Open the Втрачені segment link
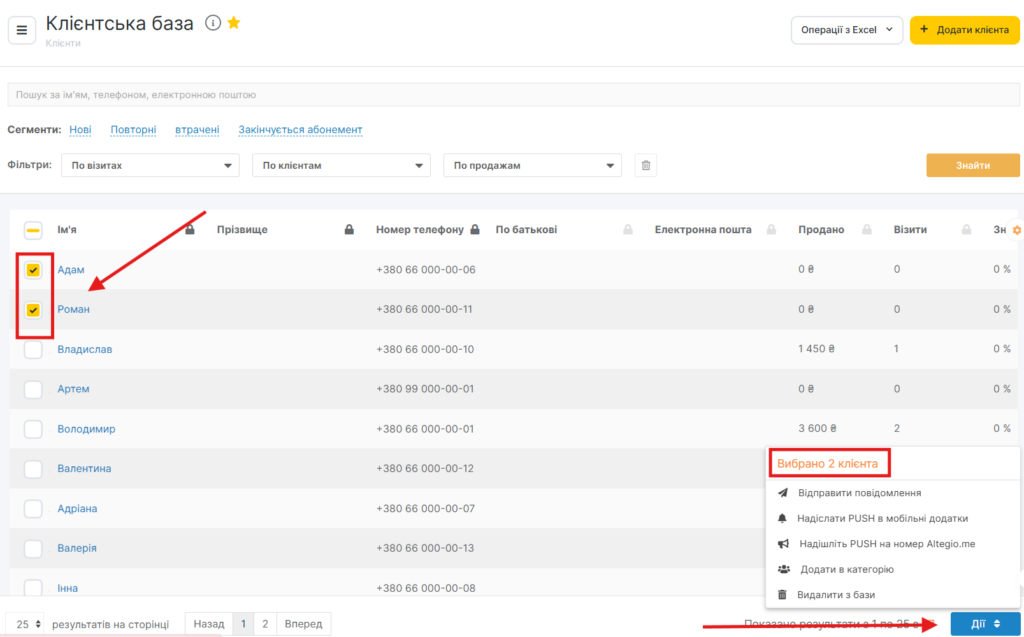1024x637 pixels. tap(197, 130)
